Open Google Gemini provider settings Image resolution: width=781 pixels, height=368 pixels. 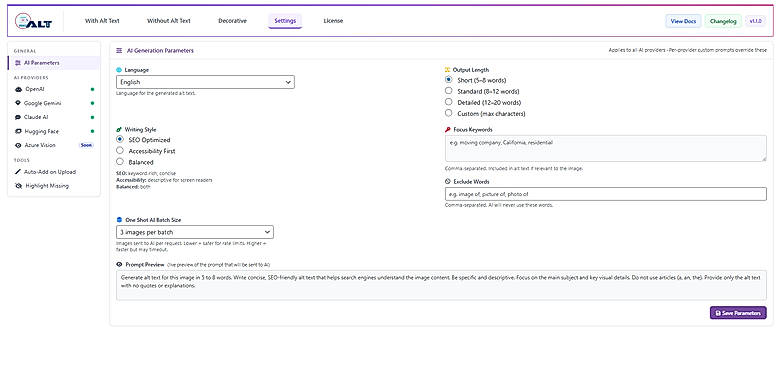coord(54,103)
